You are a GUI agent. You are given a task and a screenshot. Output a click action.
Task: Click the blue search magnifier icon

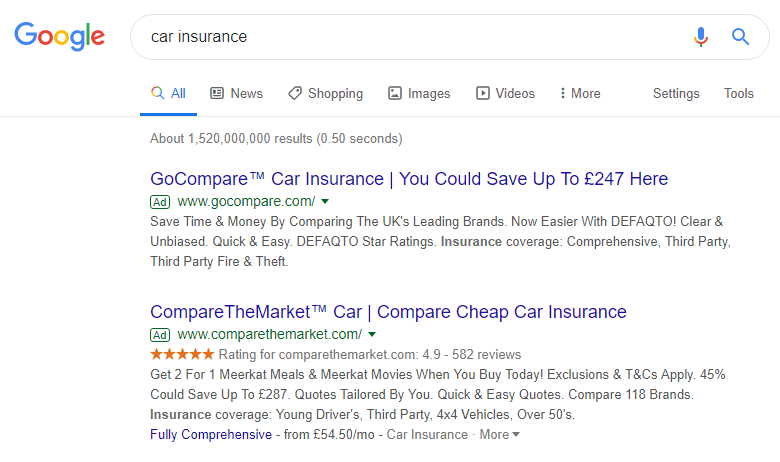[x=740, y=36]
